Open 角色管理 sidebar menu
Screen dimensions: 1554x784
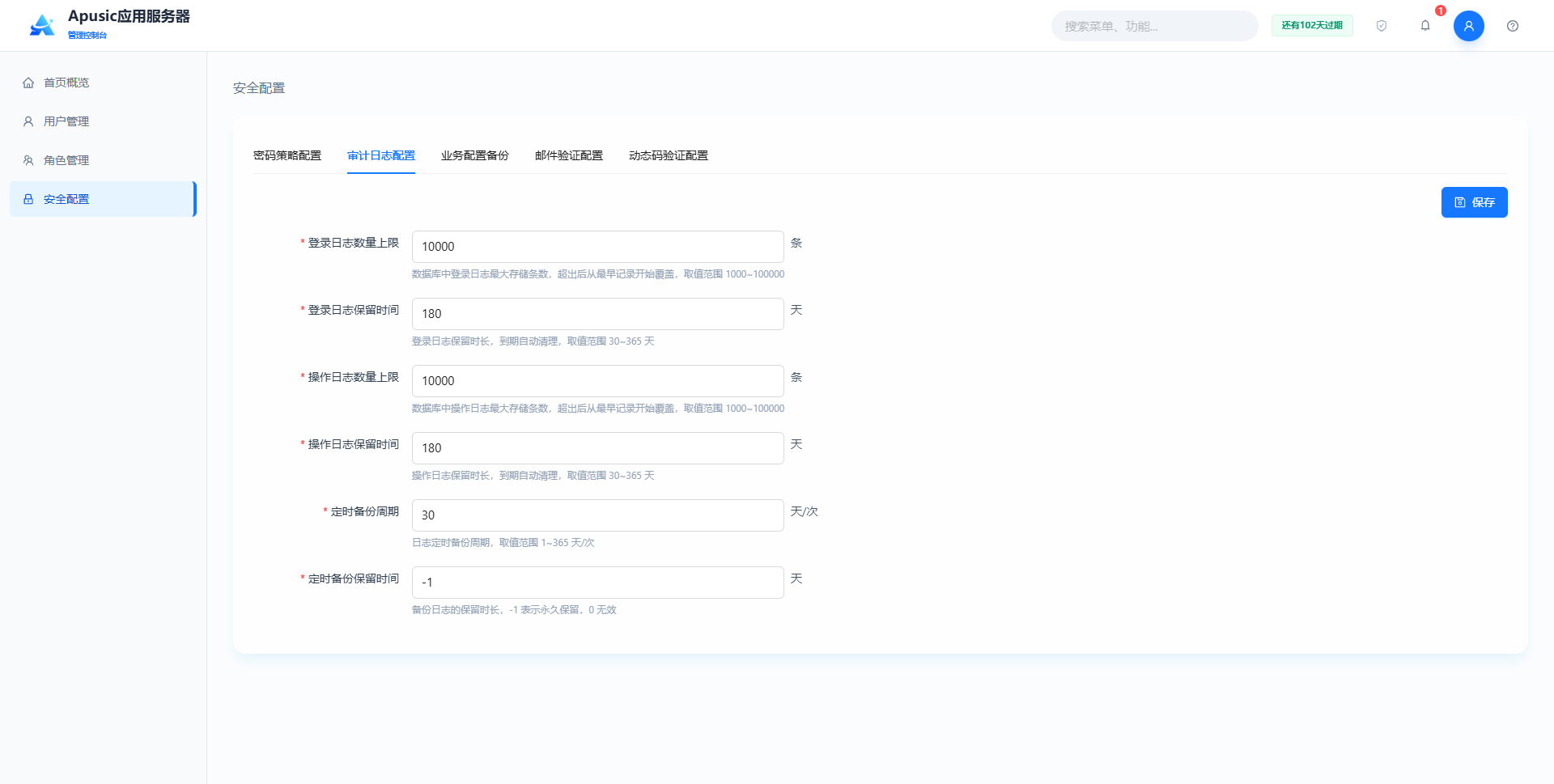pos(103,160)
